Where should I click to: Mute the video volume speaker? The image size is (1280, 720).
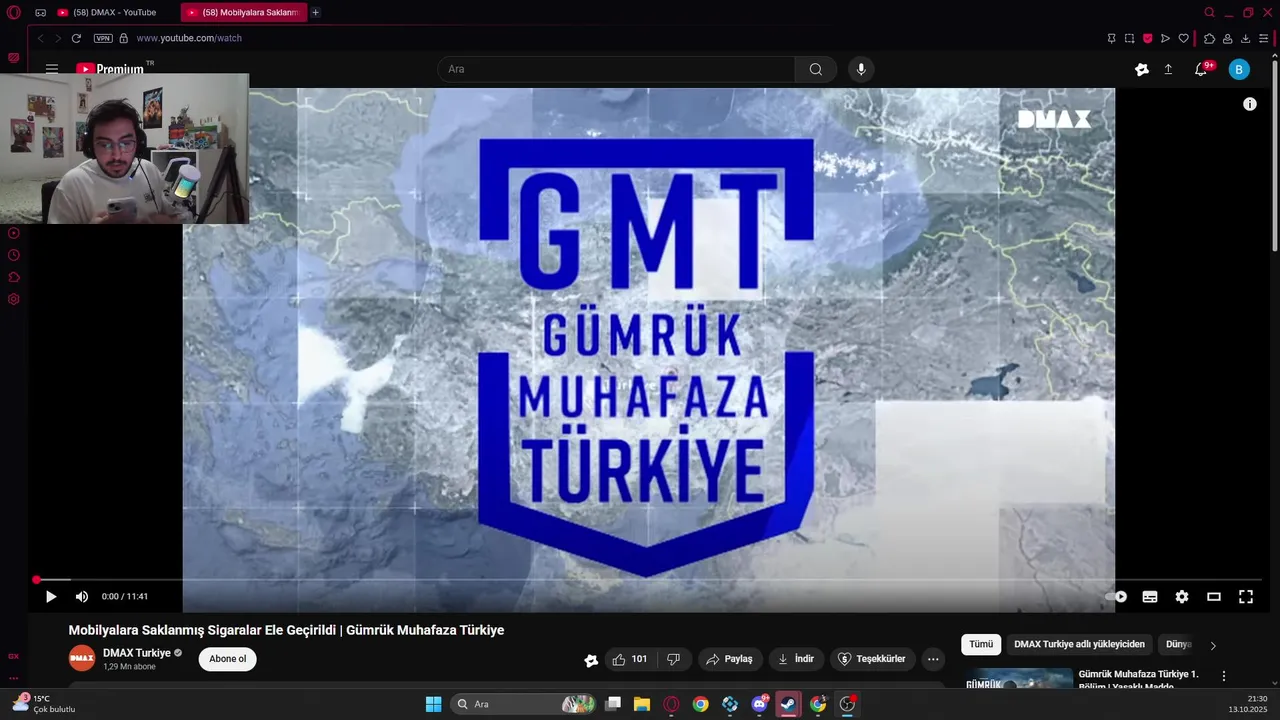click(x=82, y=597)
